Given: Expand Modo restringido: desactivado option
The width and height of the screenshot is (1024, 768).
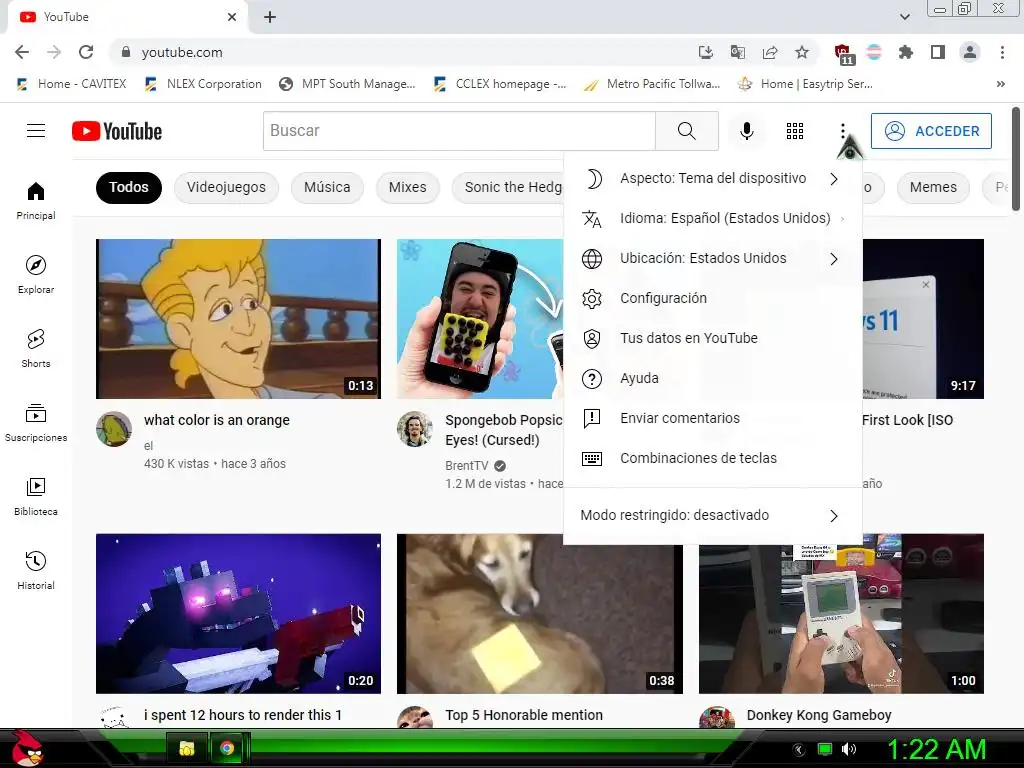Looking at the screenshot, I should (712, 515).
